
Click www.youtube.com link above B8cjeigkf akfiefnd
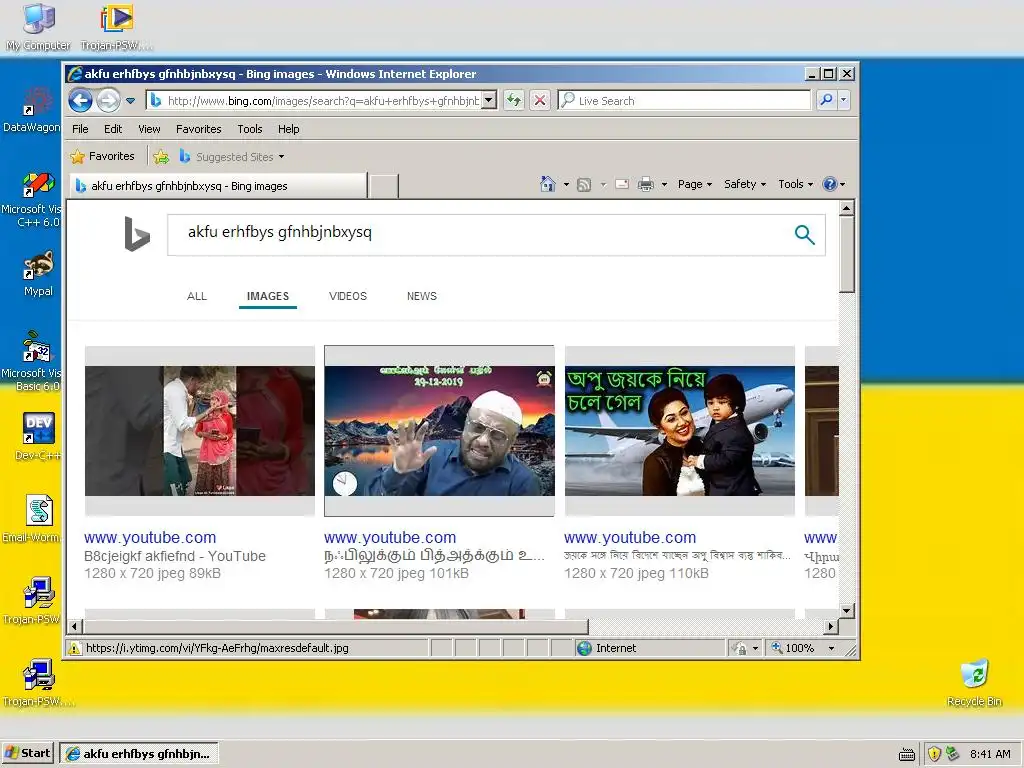pyautogui.click(x=150, y=537)
